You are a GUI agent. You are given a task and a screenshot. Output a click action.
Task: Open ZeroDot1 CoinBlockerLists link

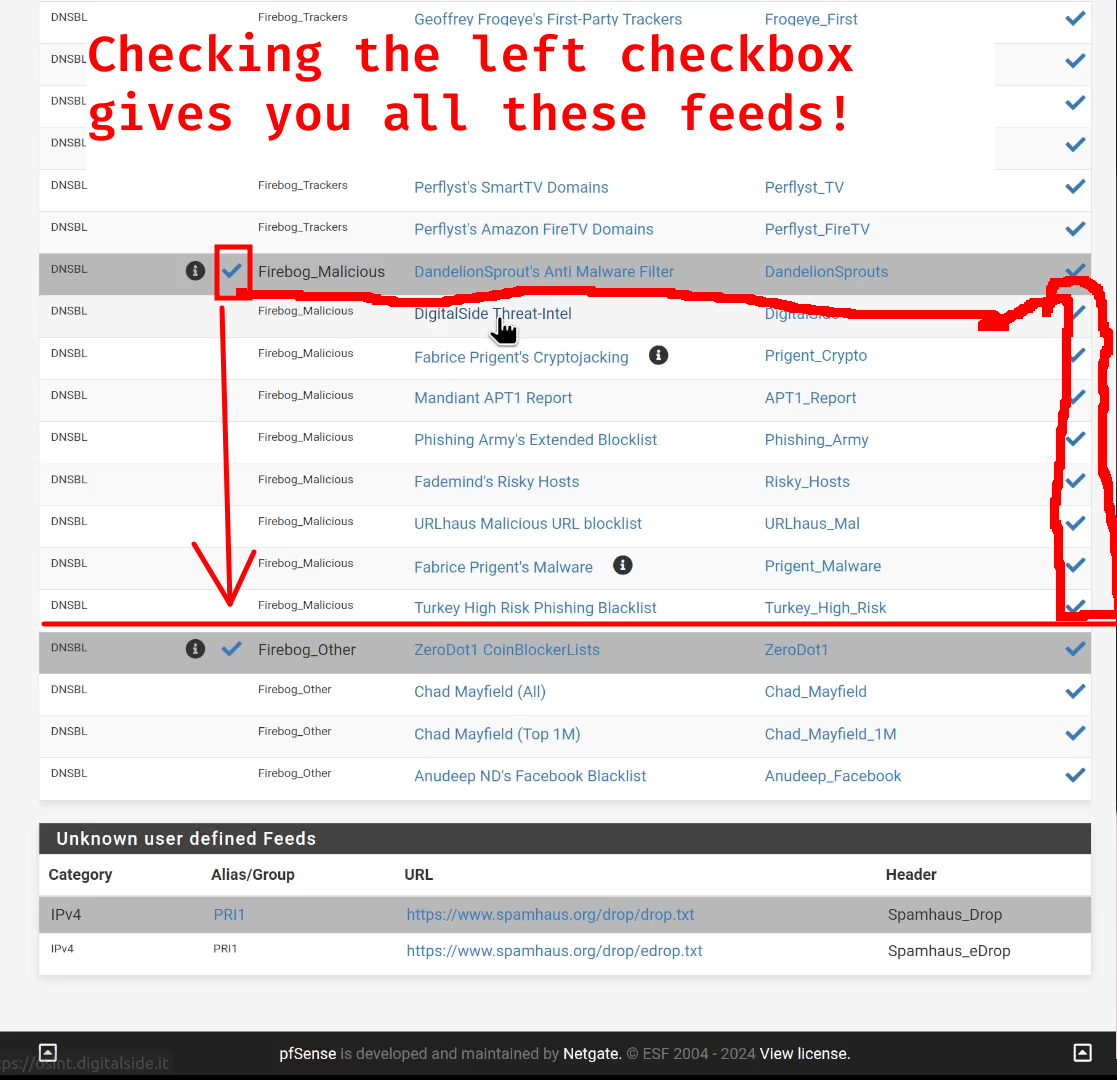[x=506, y=650]
